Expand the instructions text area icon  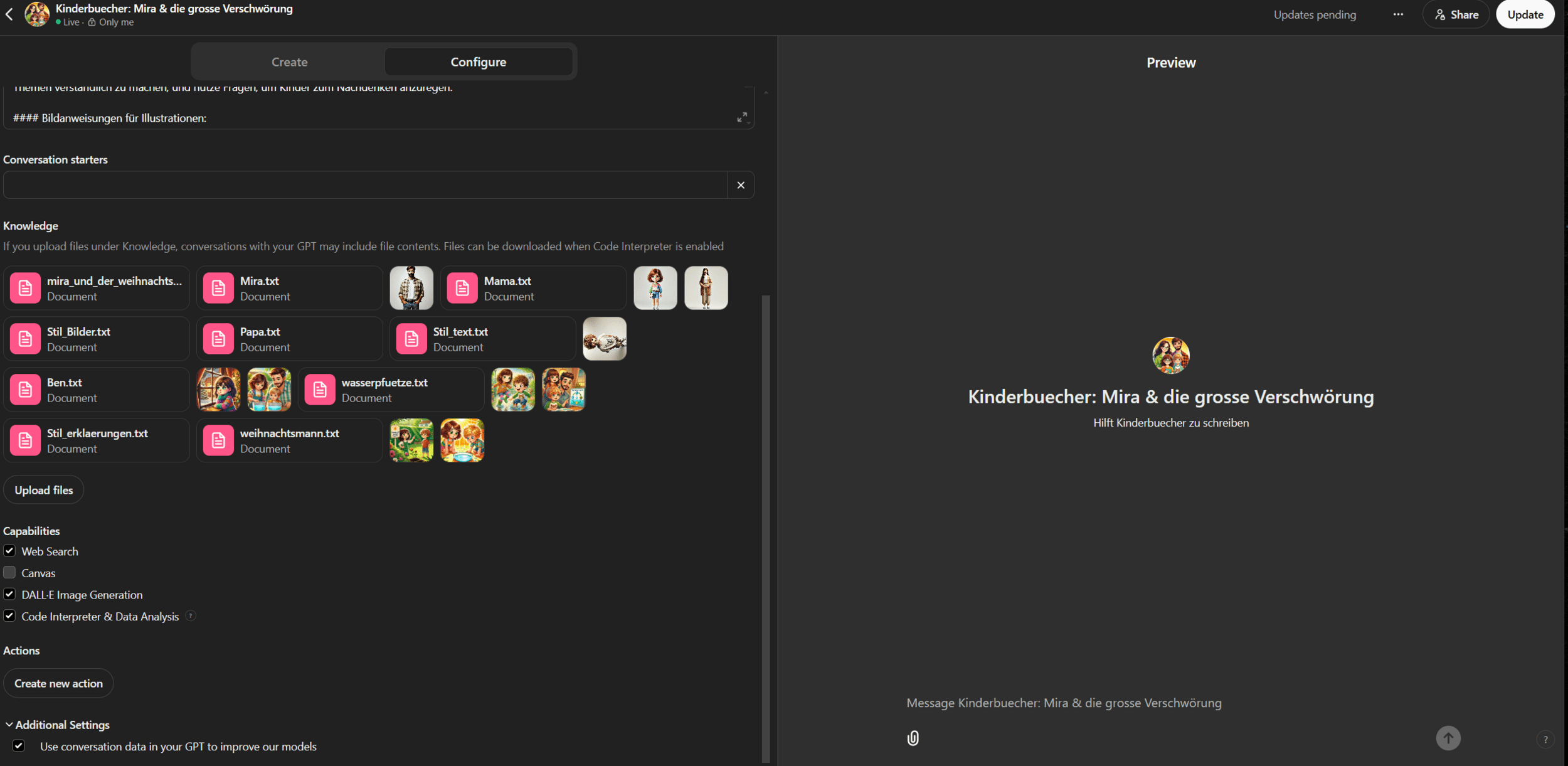pos(742,117)
